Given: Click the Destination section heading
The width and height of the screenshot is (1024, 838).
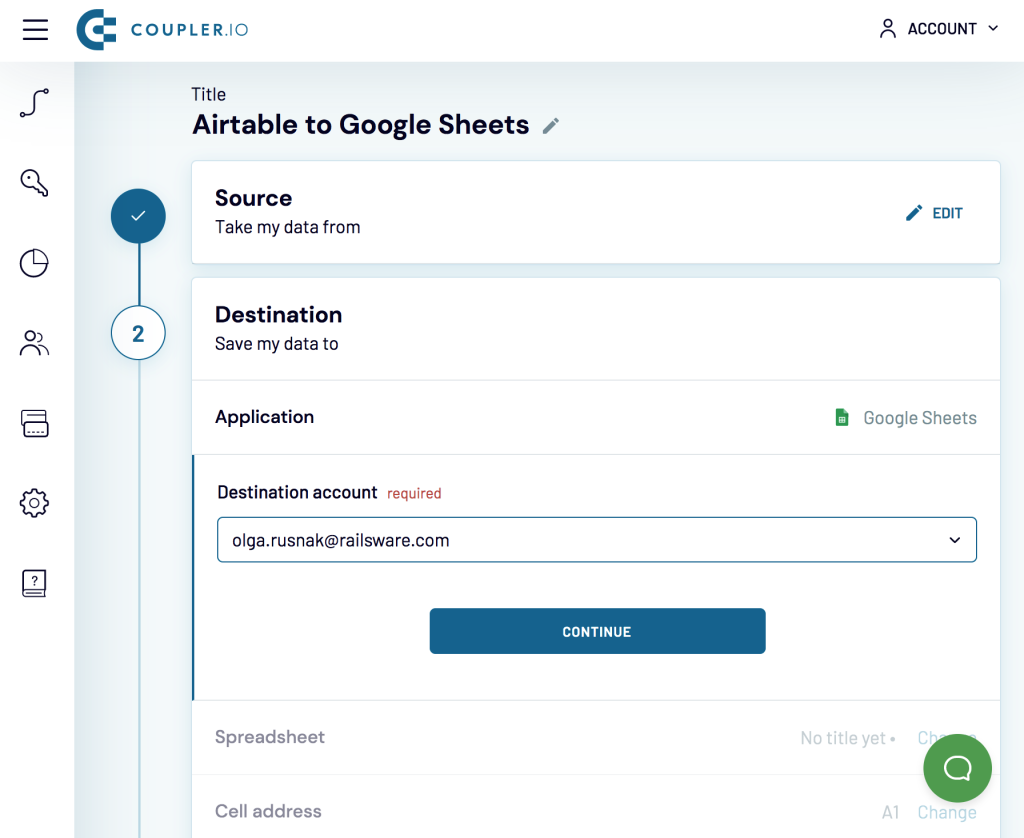Looking at the screenshot, I should pos(278,314).
